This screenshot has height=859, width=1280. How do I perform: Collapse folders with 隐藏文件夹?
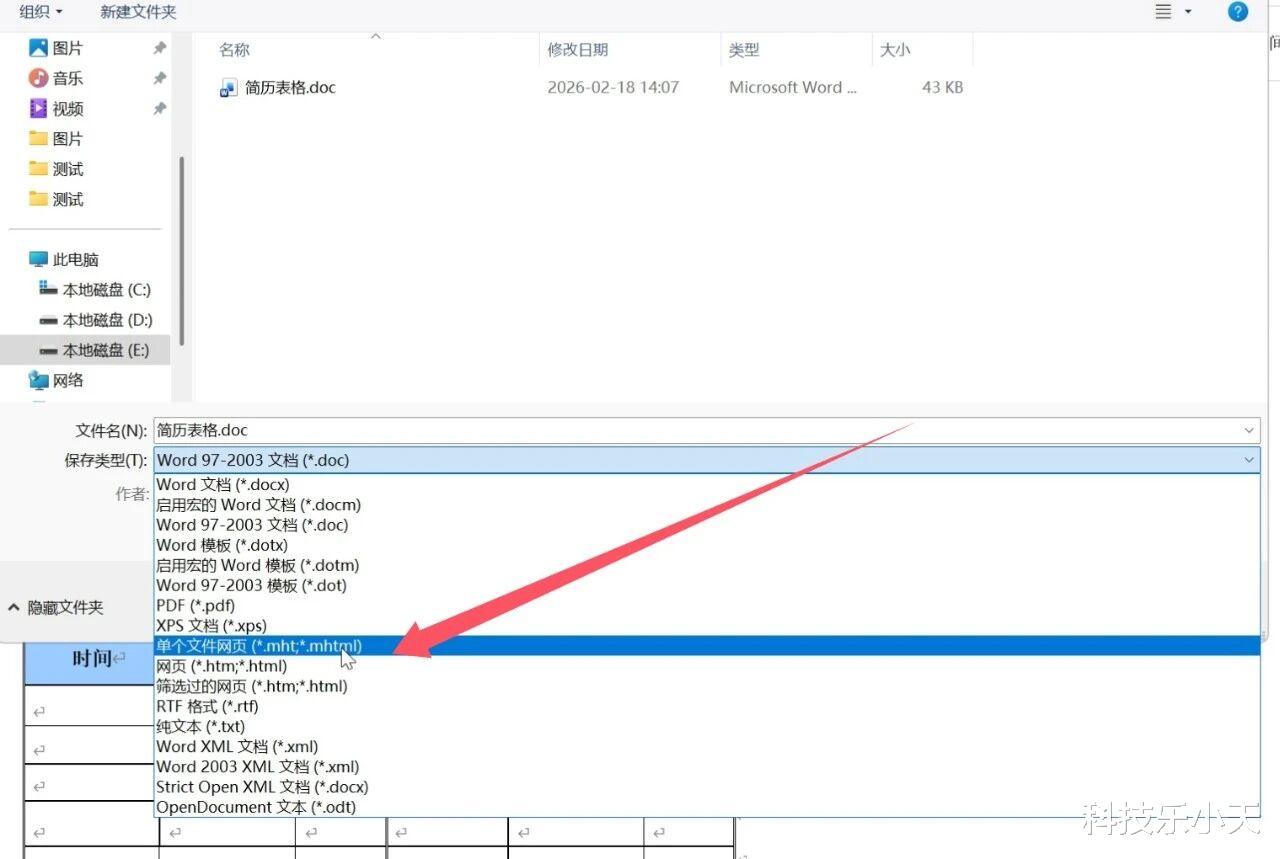point(56,607)
